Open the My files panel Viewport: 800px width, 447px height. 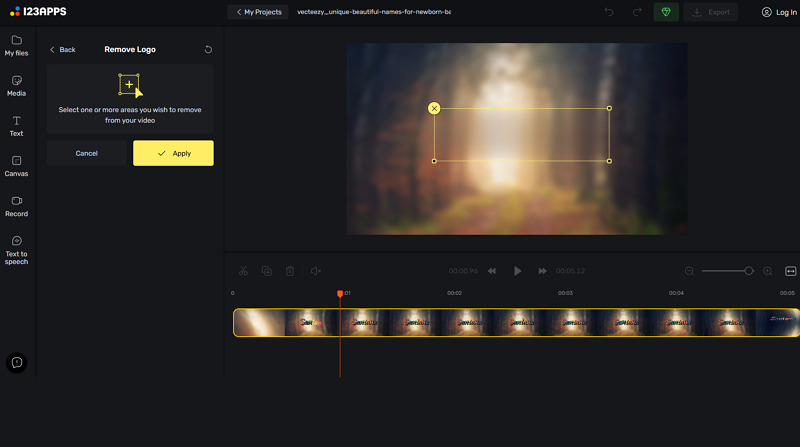16,45
